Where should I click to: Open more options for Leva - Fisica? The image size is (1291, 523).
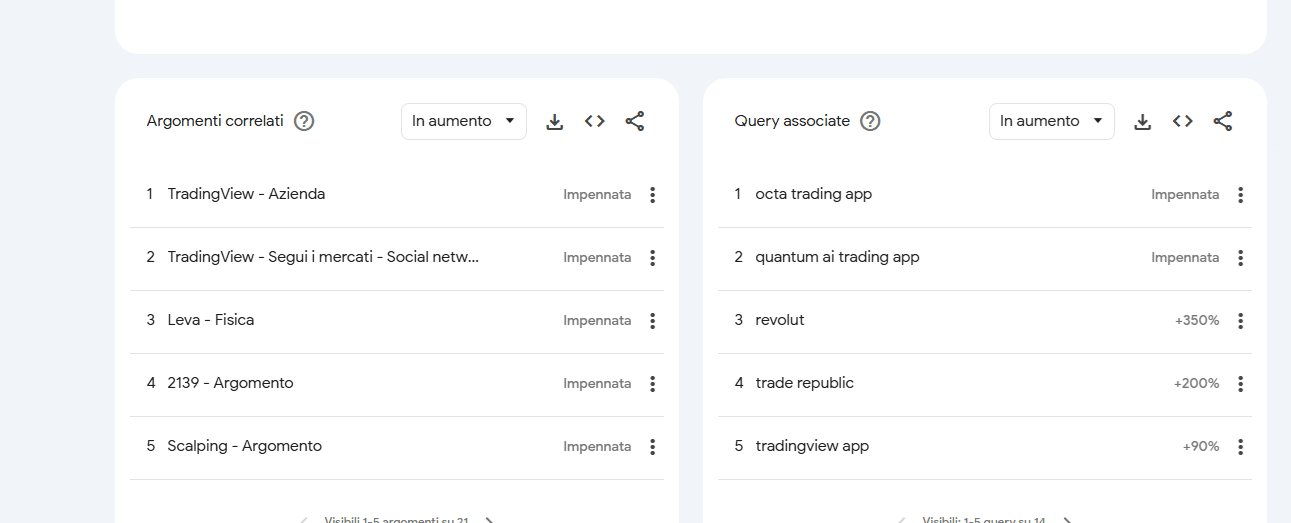click(652, 321)
